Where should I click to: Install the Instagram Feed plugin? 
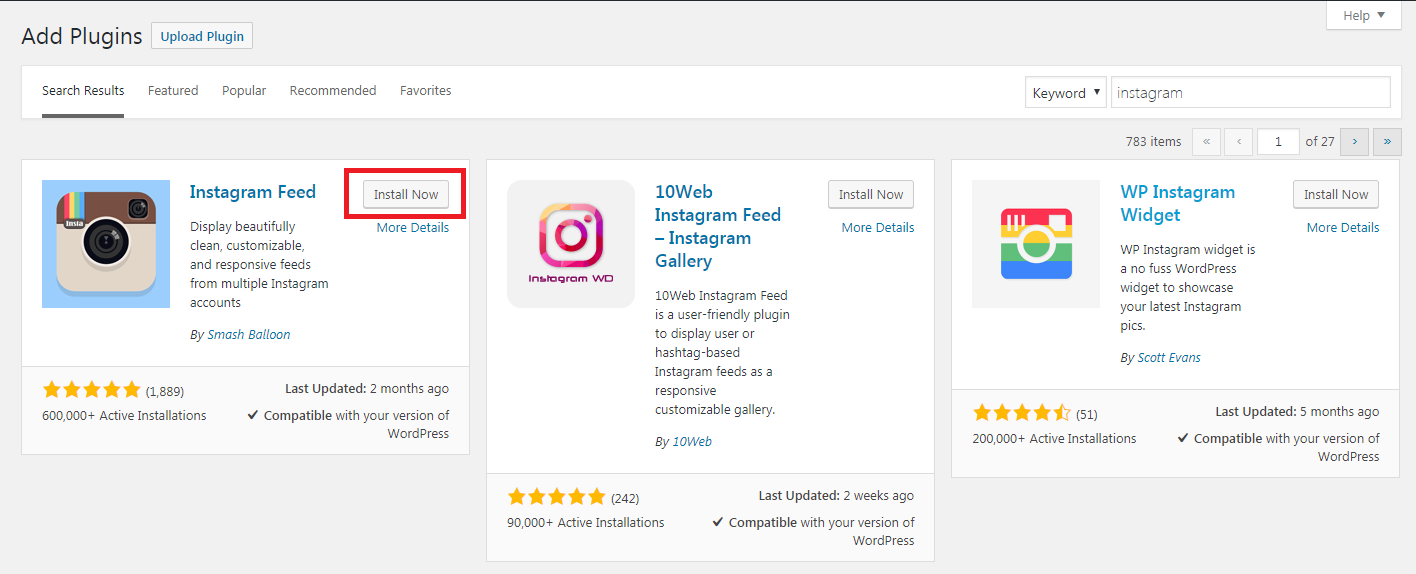(406, 195)
